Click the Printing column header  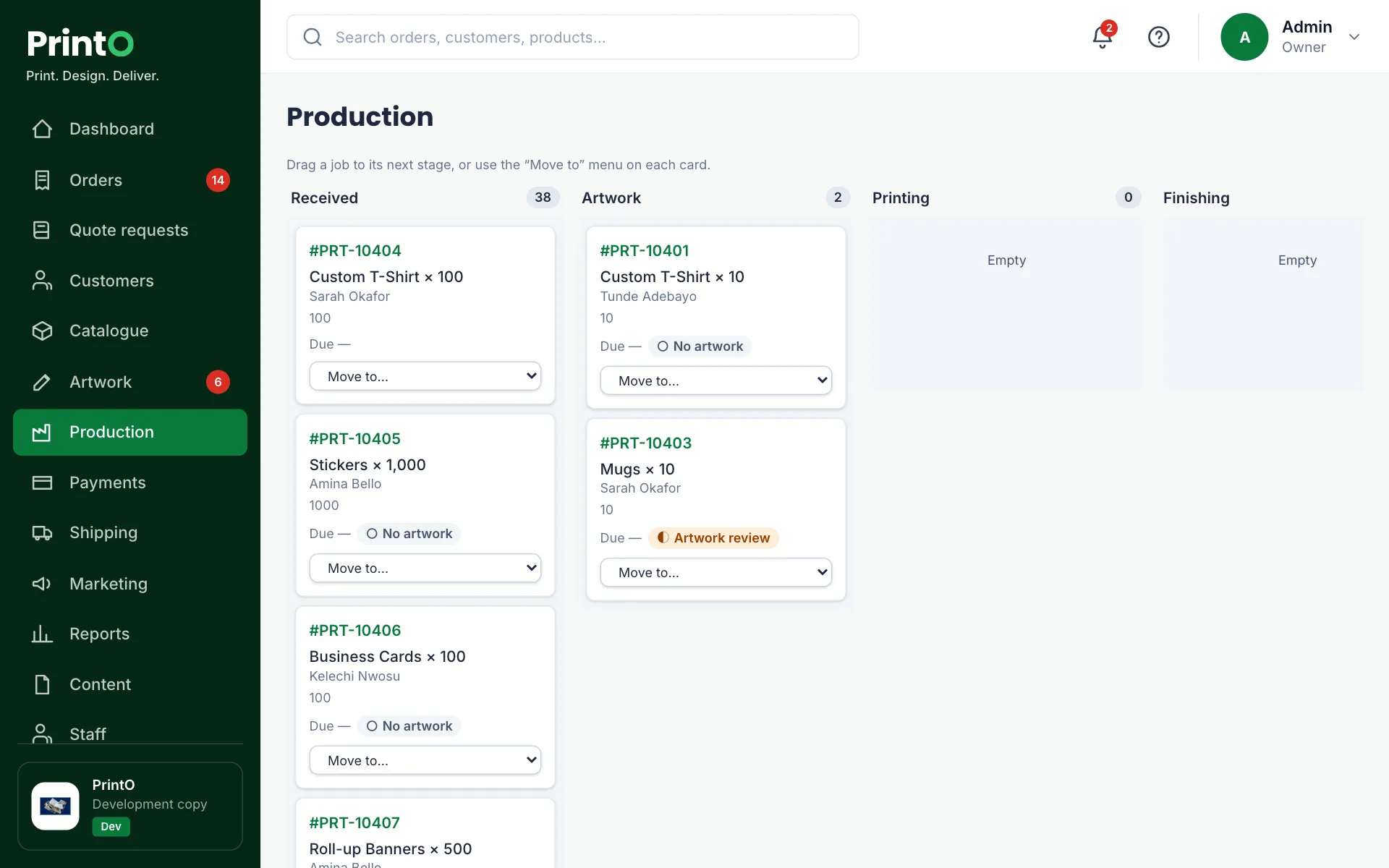(901, 198)
